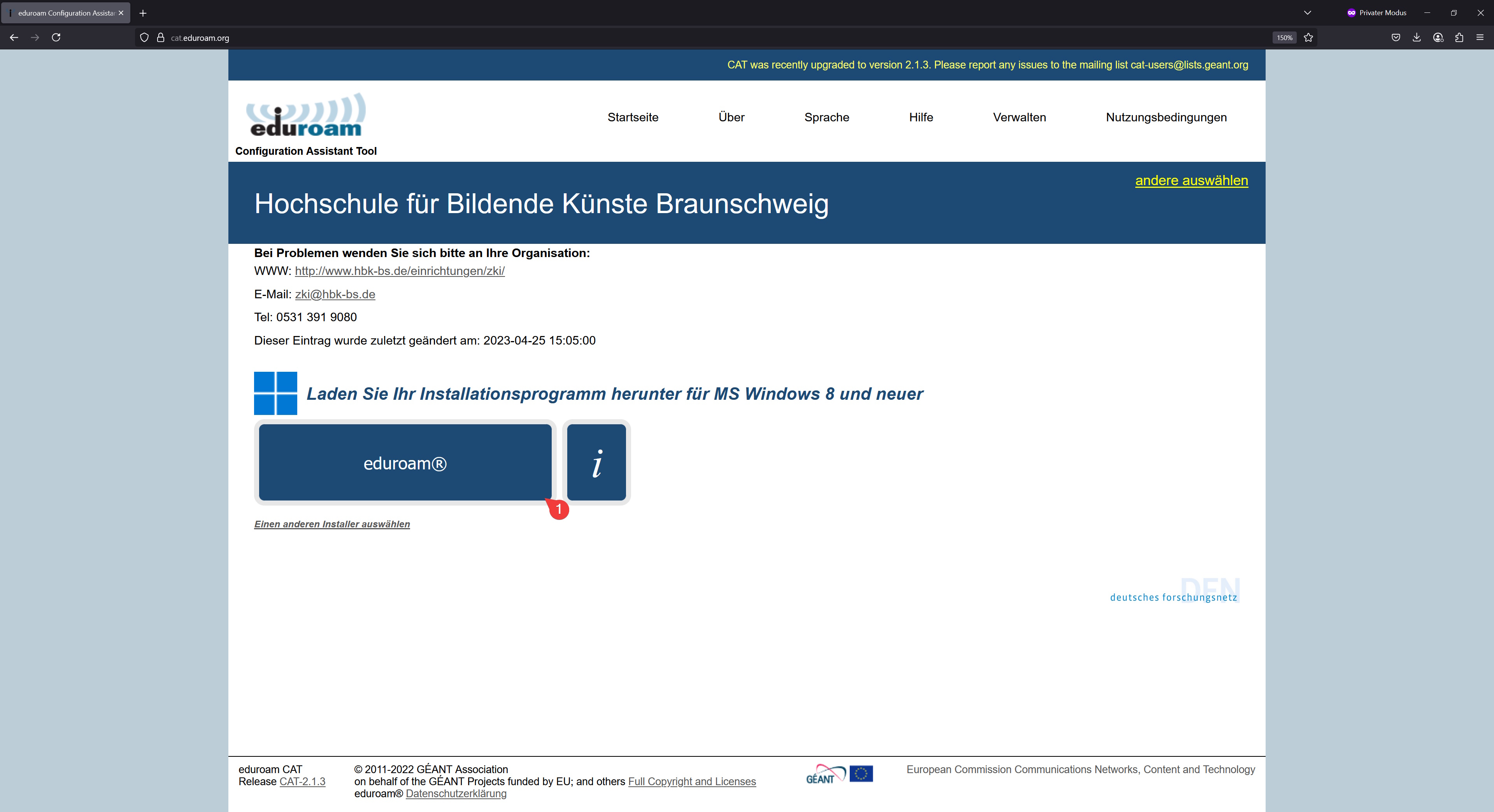
Task: Click 'Einen anderen Installer auswählen' link
Action: (x=332, y=524)
